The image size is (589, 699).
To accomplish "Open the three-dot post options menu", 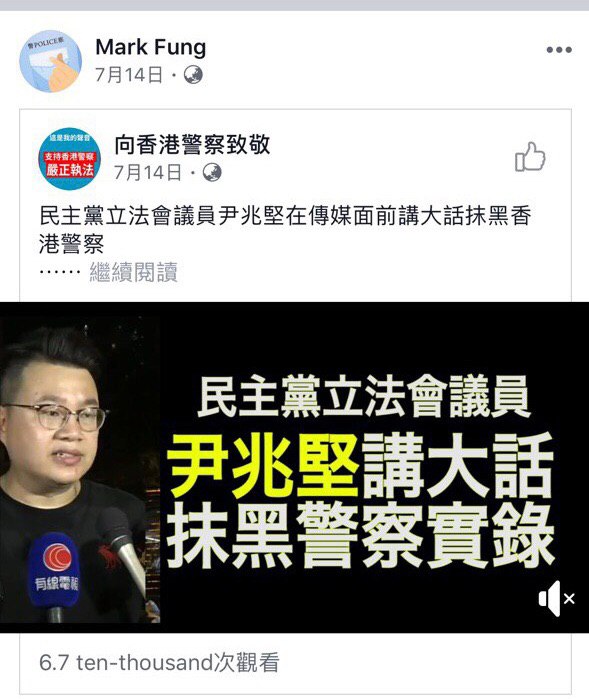I will [x=559, y=50].
